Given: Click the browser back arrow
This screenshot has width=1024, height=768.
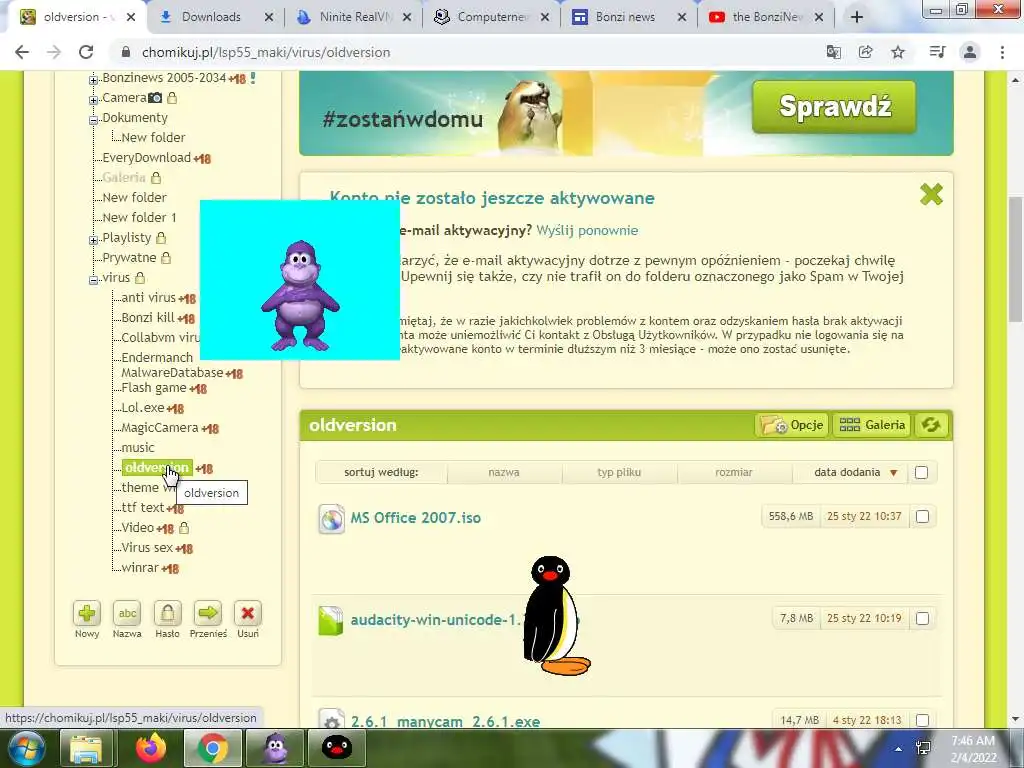Looking at the screenshot, I should 22,52.
